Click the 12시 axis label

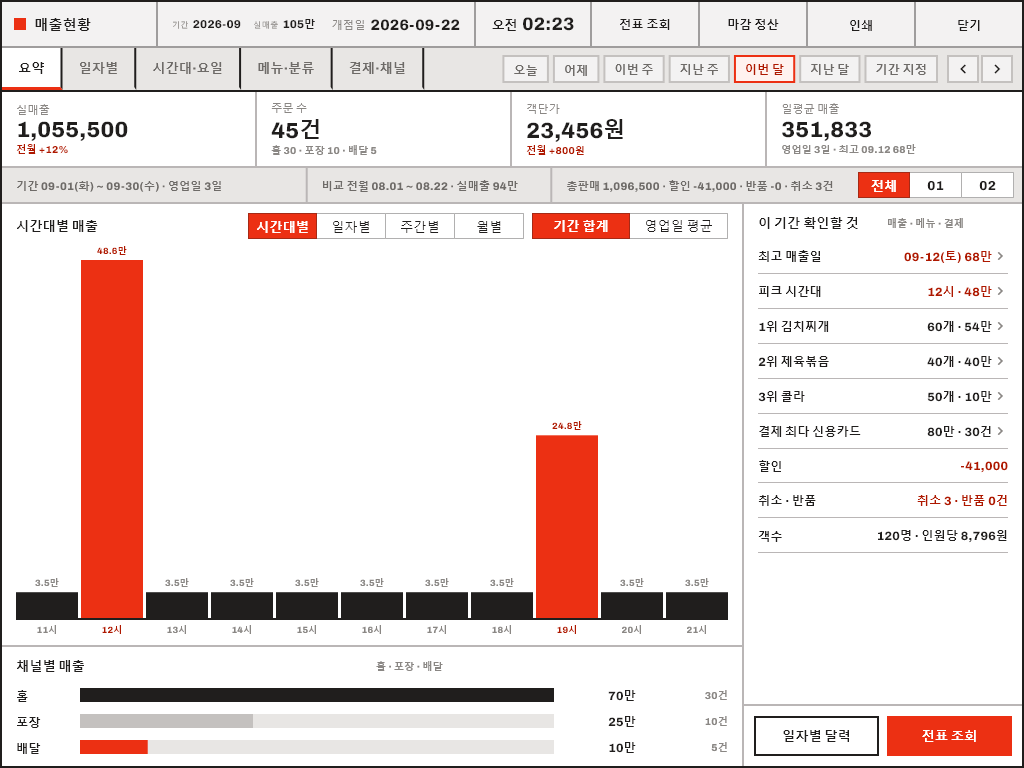tap(112, 630)
